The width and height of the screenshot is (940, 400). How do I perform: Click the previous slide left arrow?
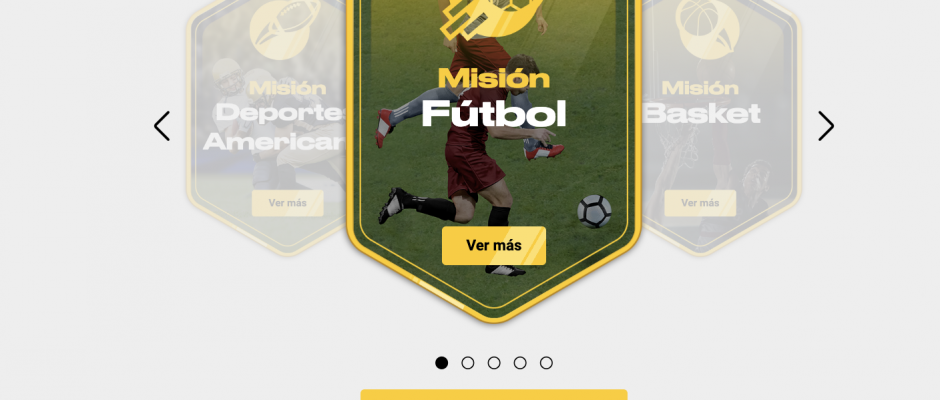click(x=162, y=126)
